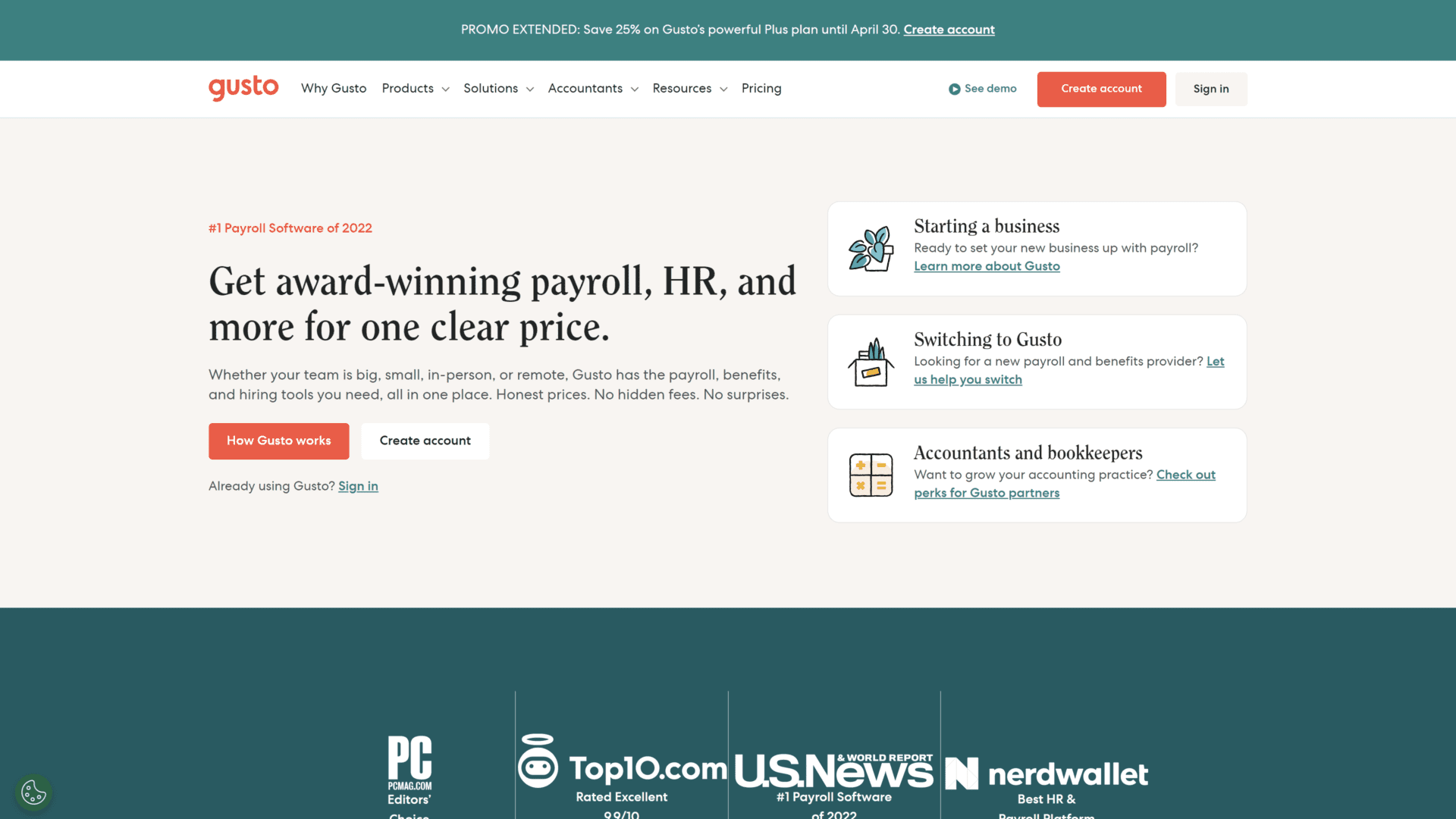The width and height of the screenshot is (1456, 819).
Task: Click the Sign in link
Action: click(1211, 89)
